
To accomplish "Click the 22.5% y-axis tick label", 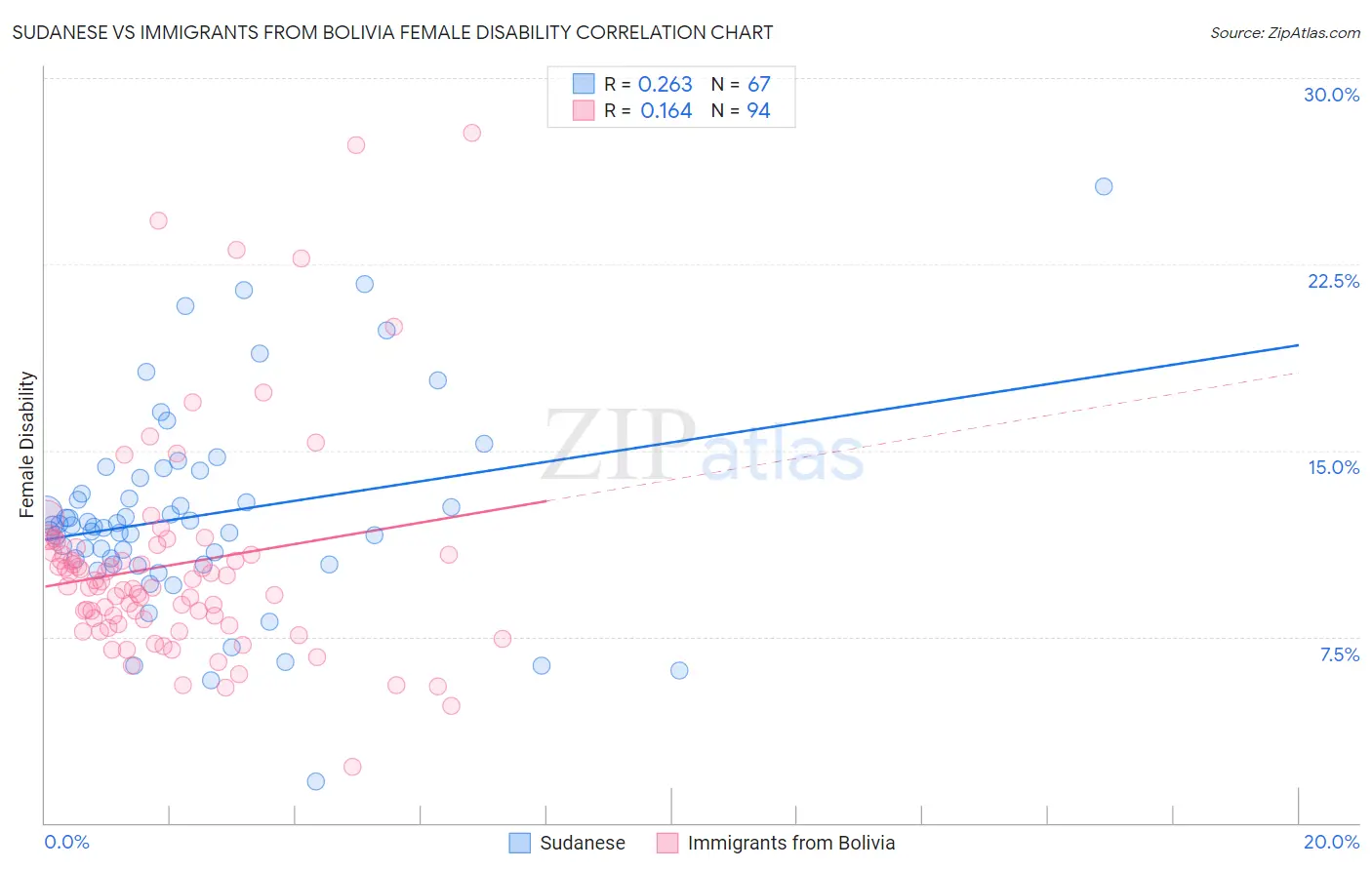I will (1333, 281).
